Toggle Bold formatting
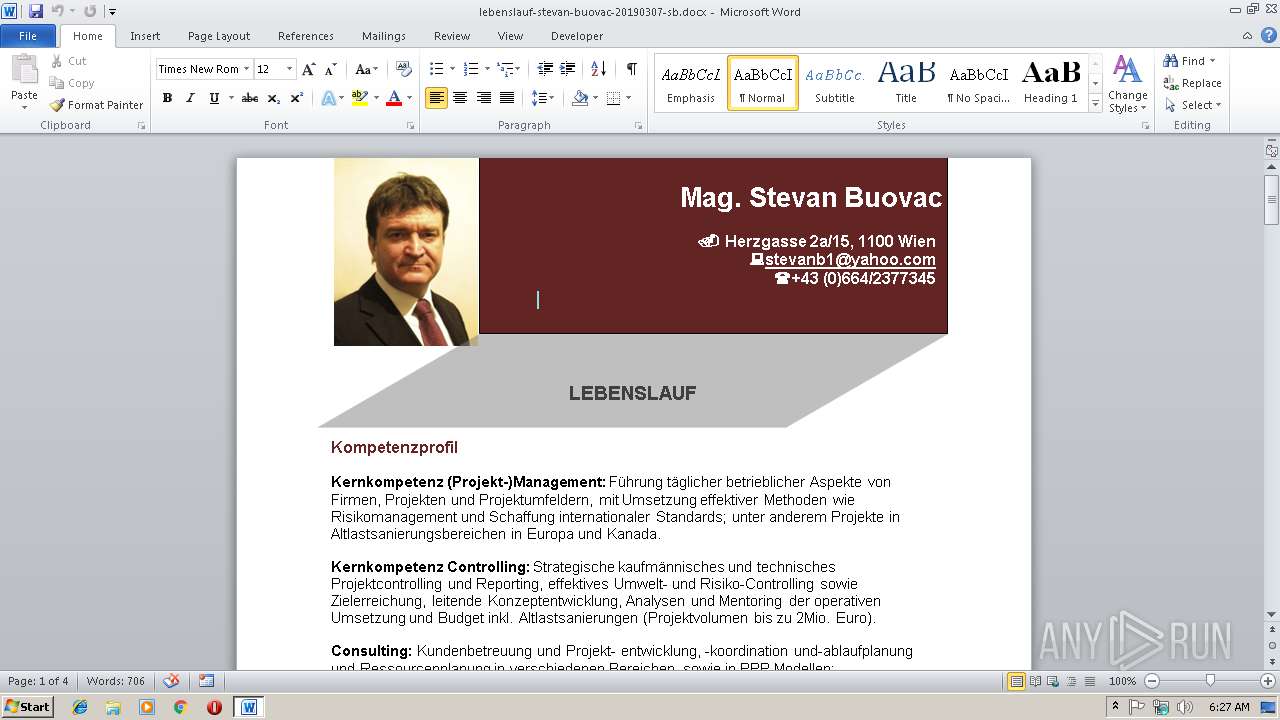 click(167, 98)
